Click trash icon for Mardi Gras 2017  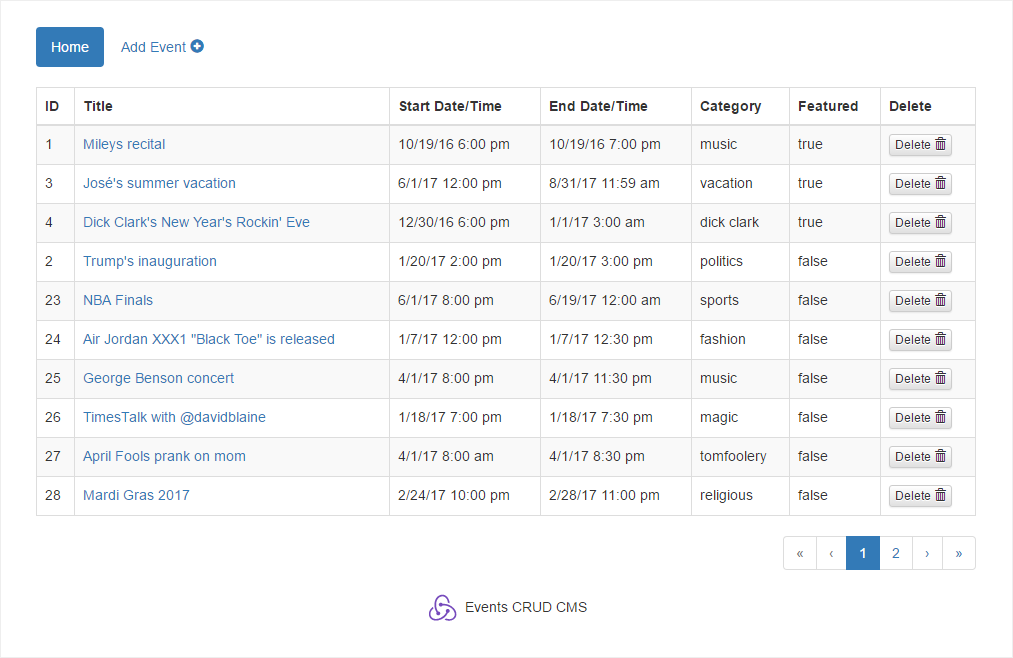(940, 495)
